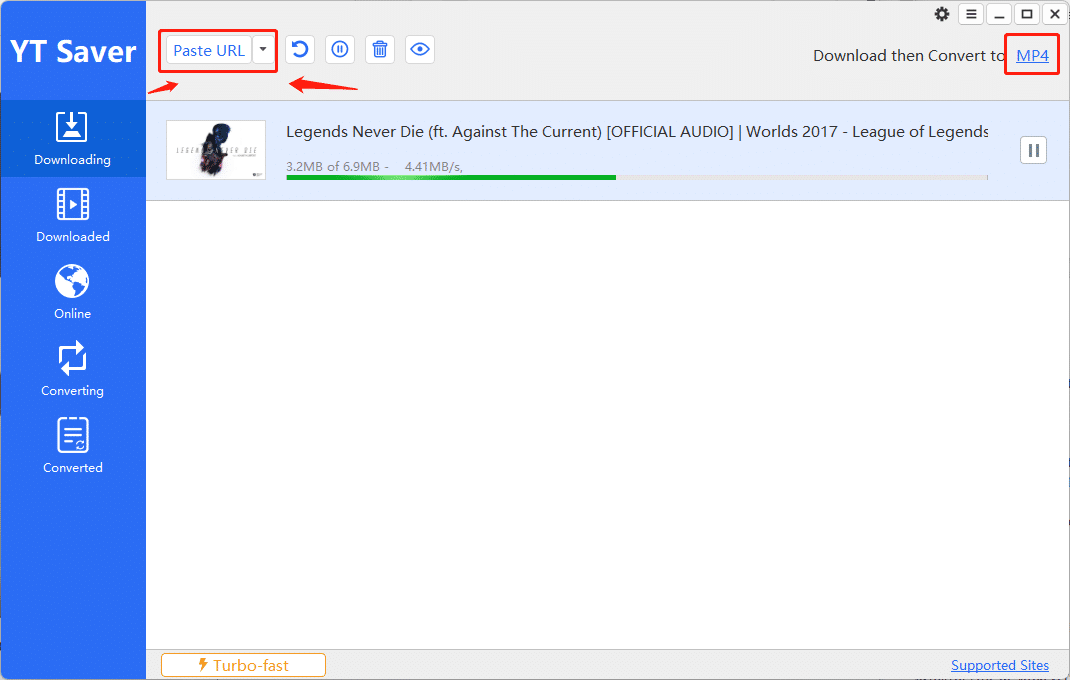This screenshot has height=680, width=1070.
Task: Close the YT Saver window
Action: click(x=1054, y=14)
